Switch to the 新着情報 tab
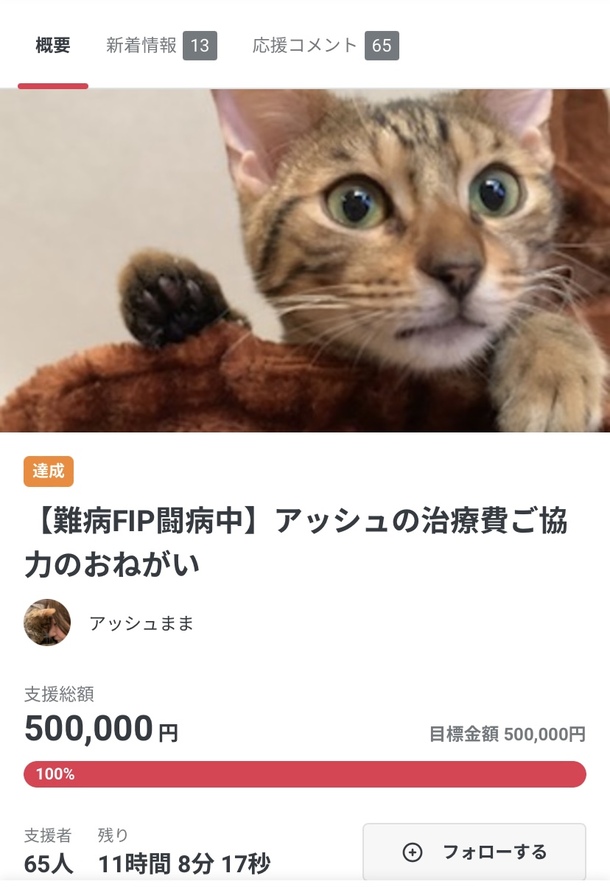This screenshot has height=887, width=610. tap(161, 45)
